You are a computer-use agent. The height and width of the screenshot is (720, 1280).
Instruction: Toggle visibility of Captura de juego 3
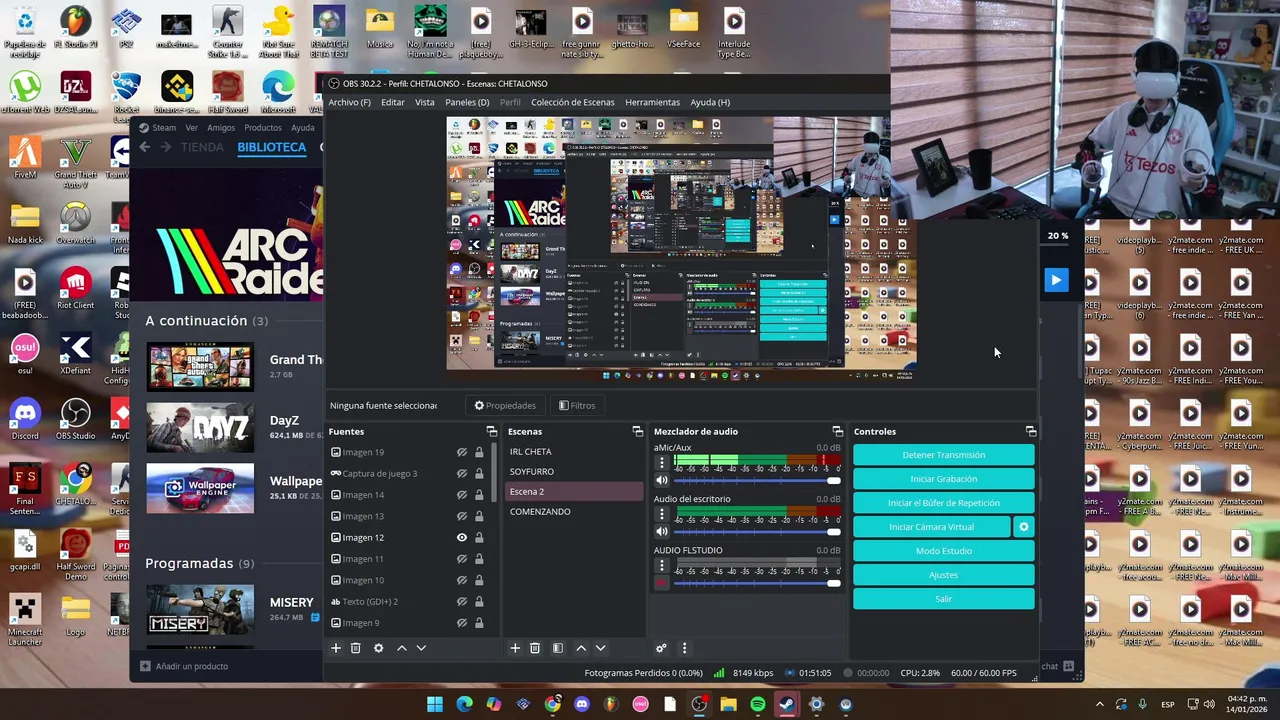(x=462, y=473)
